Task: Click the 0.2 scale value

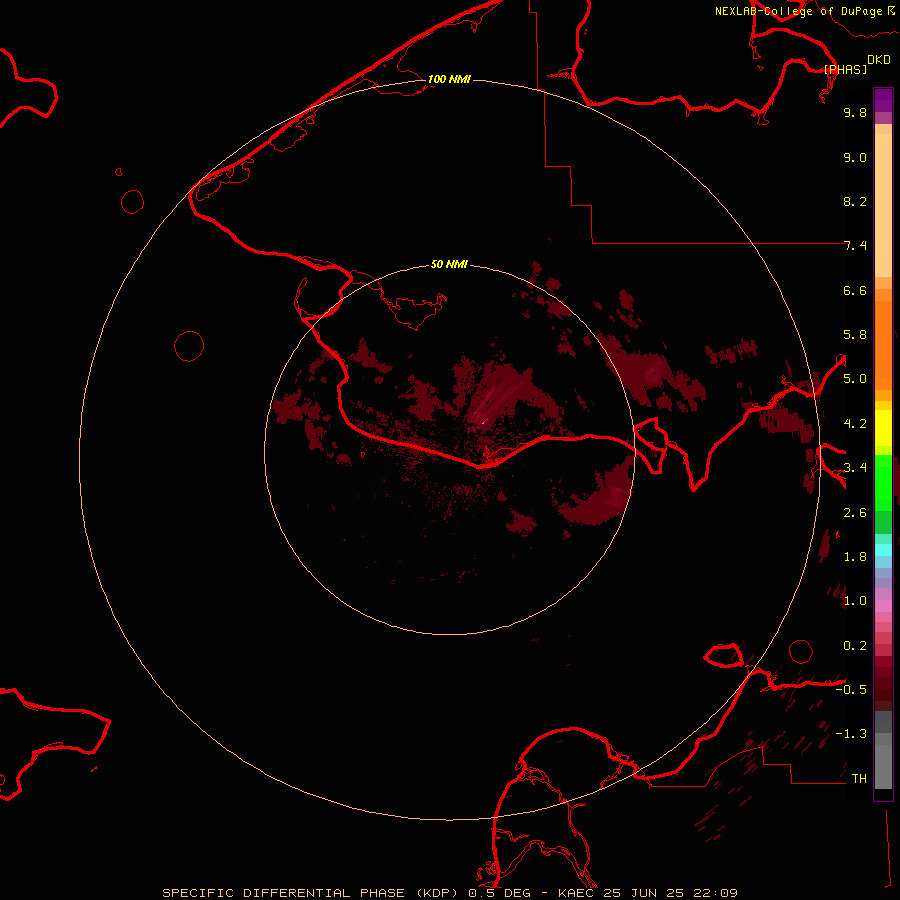Action: (x=855, y=646)
